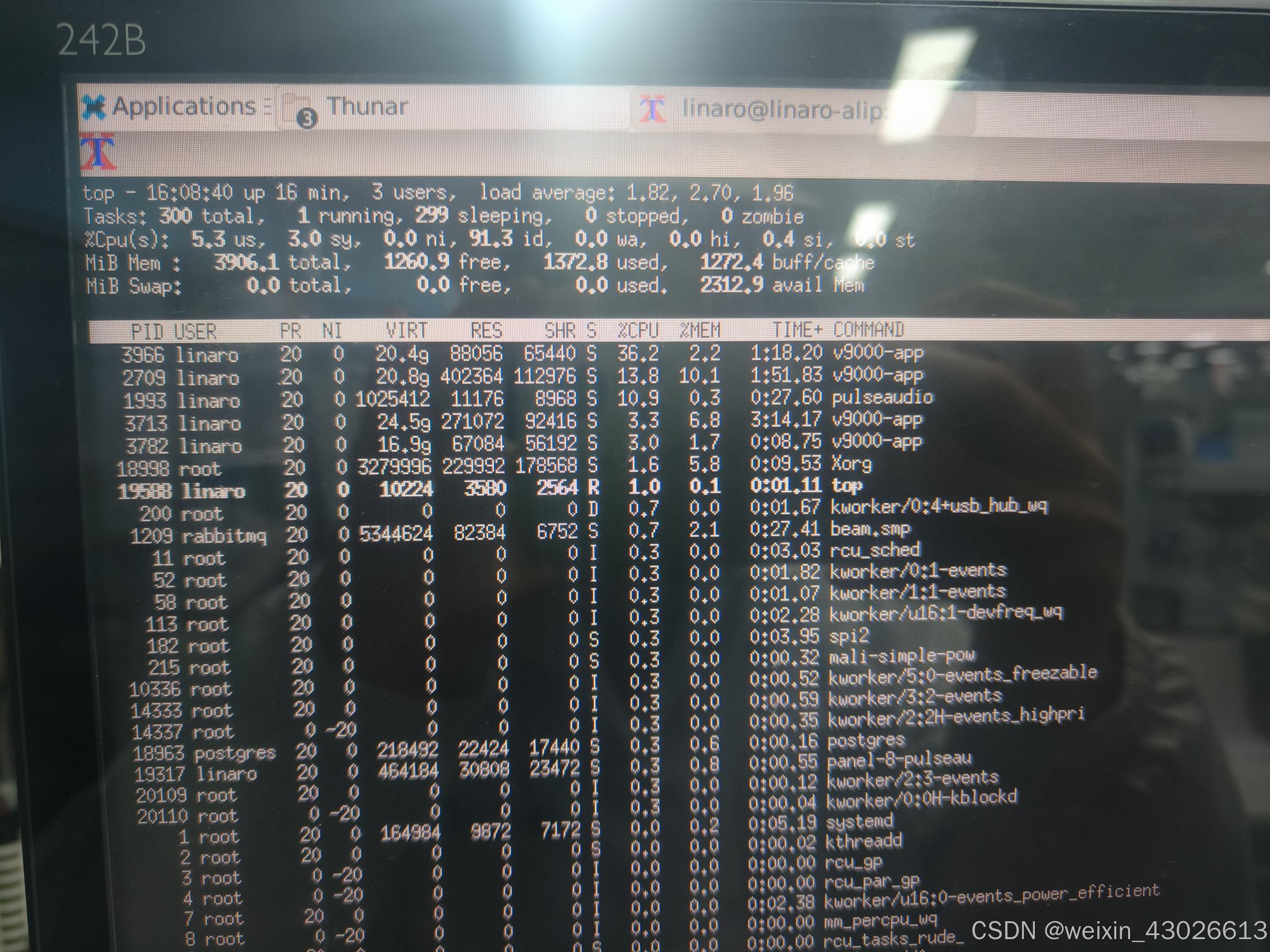
Task: Click the PID column header
Action: point(147,332)
